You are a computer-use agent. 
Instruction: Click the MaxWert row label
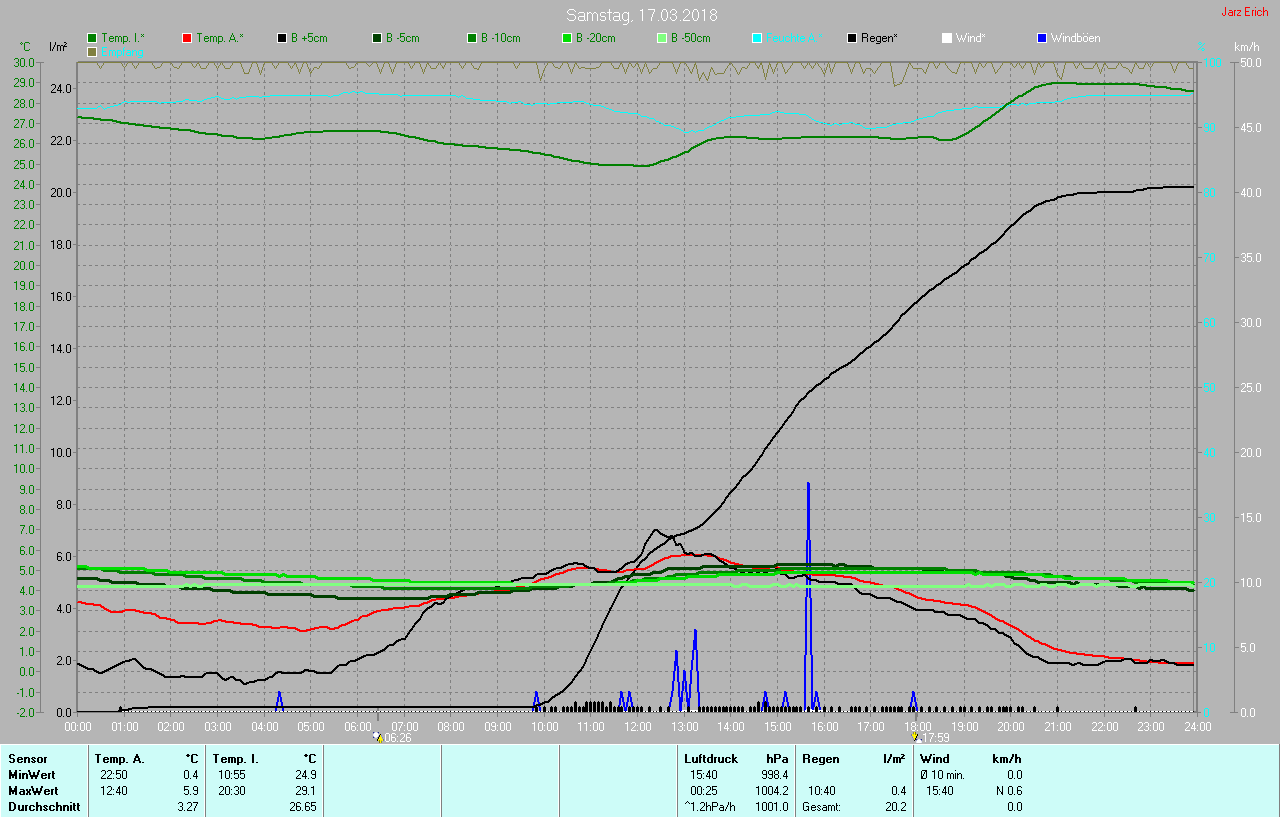click(33, 791)
